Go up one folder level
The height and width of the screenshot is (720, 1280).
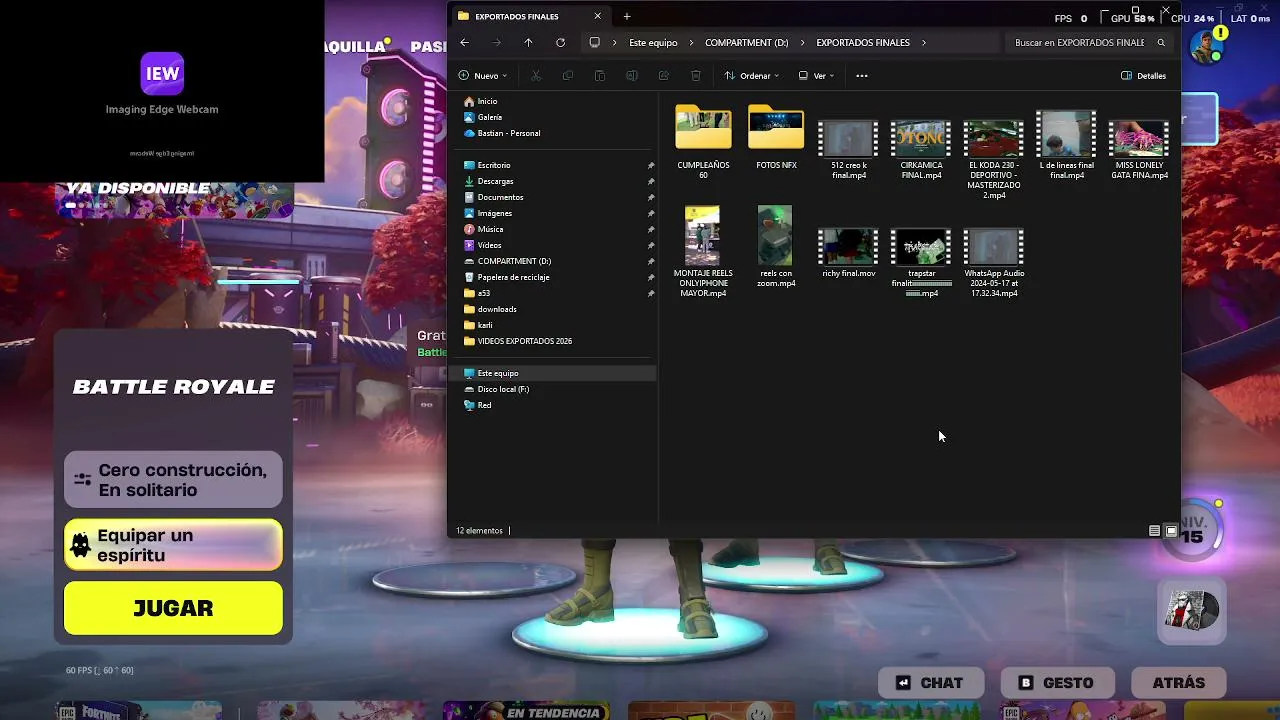[528, 43]
